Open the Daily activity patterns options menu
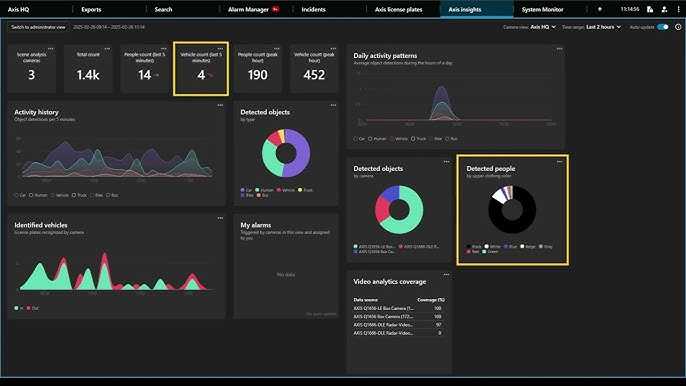 [559, 49]
